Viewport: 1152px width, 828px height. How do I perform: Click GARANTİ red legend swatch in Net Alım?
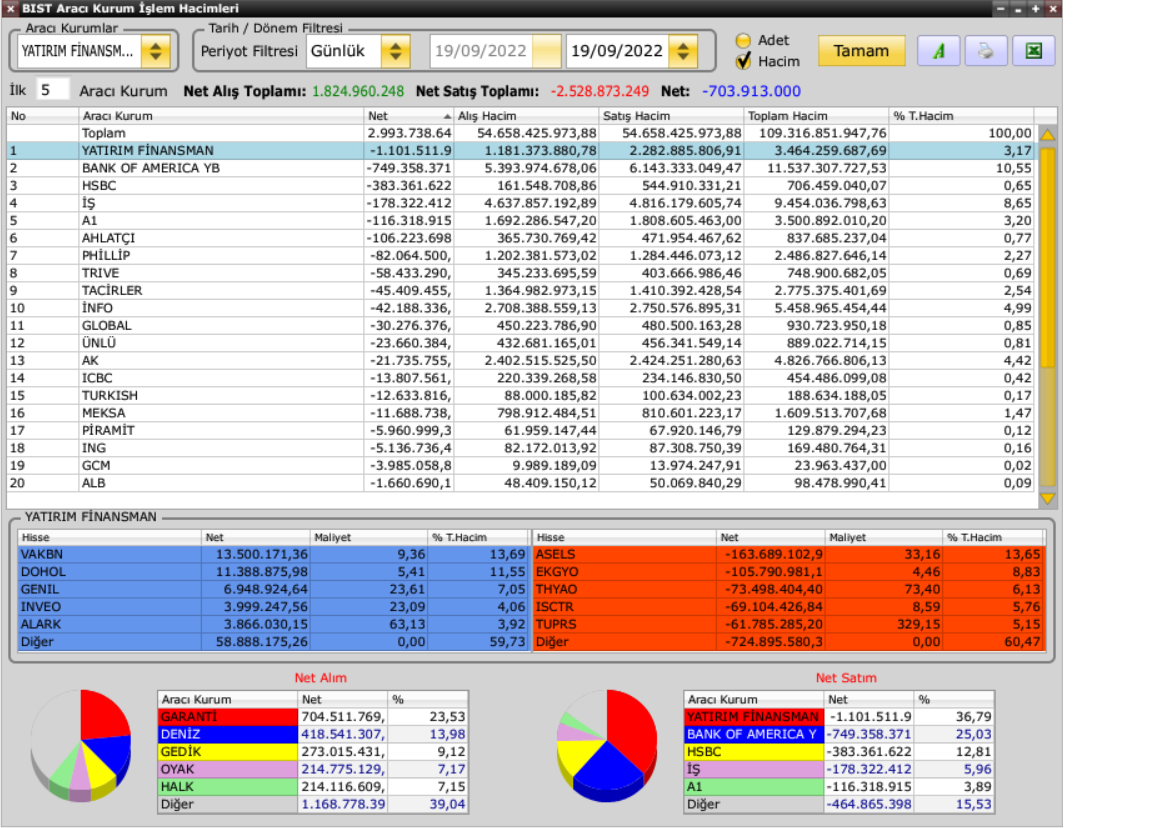[228, 716]
